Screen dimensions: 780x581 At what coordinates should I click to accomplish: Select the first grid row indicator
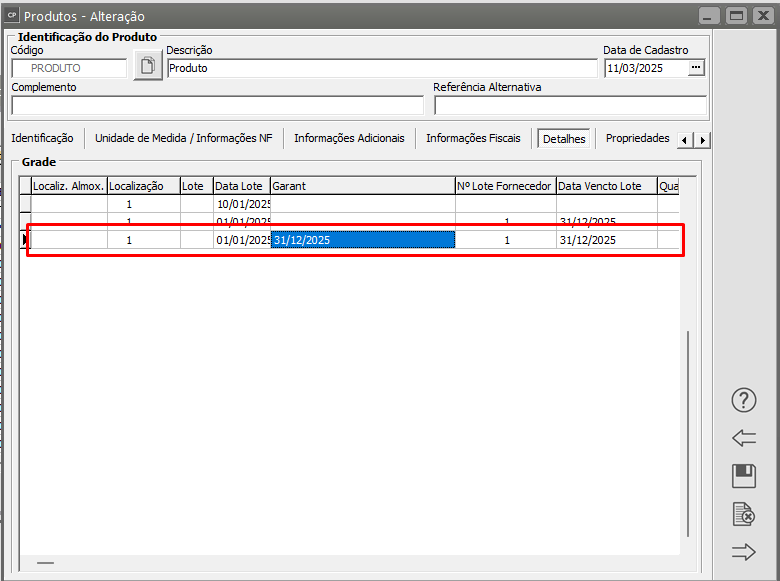click(x=26, y=204)
